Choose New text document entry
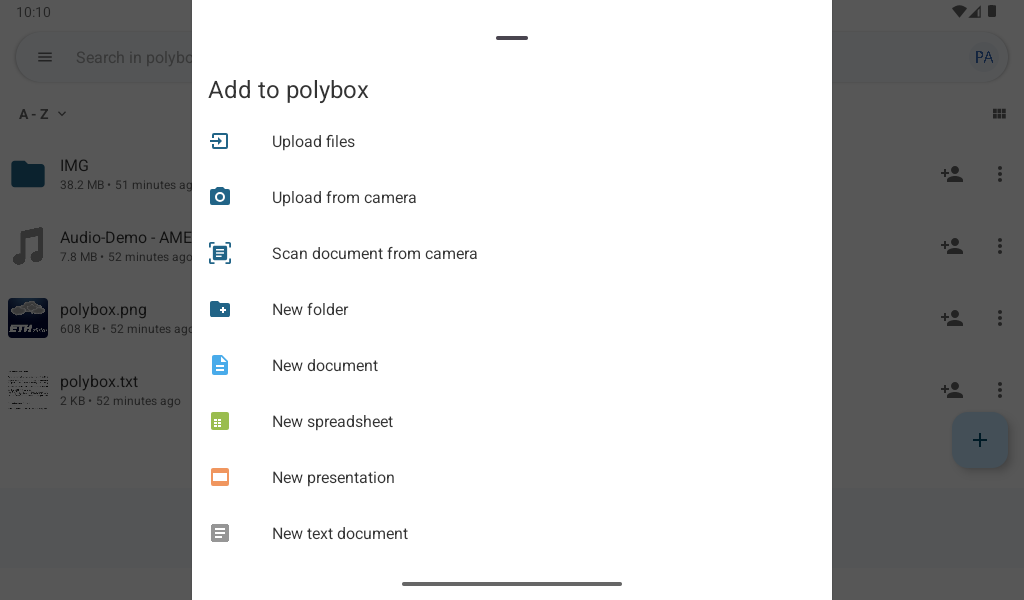1024x600 pixels. [511, 533]
